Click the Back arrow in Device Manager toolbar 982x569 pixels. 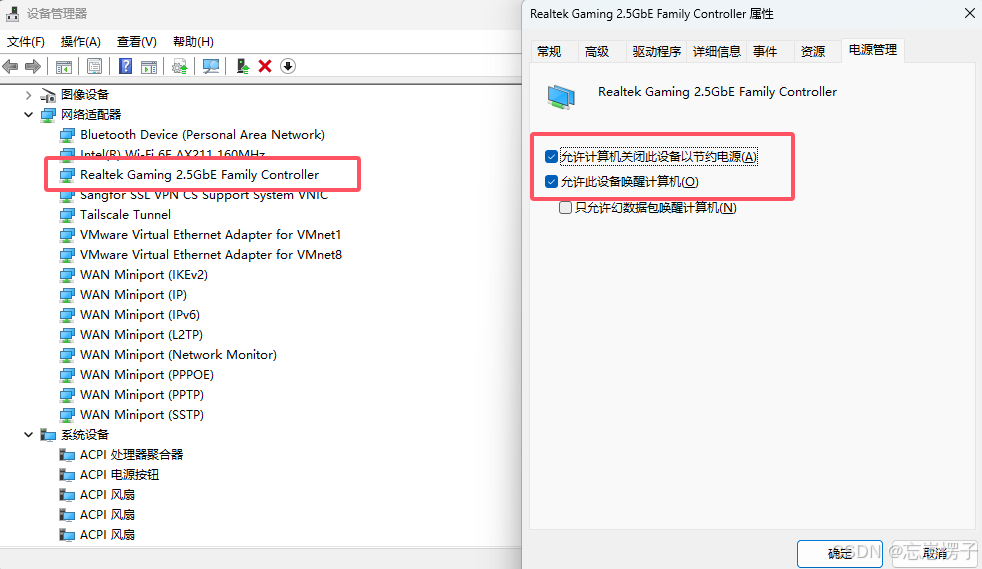tap(10, 66)
